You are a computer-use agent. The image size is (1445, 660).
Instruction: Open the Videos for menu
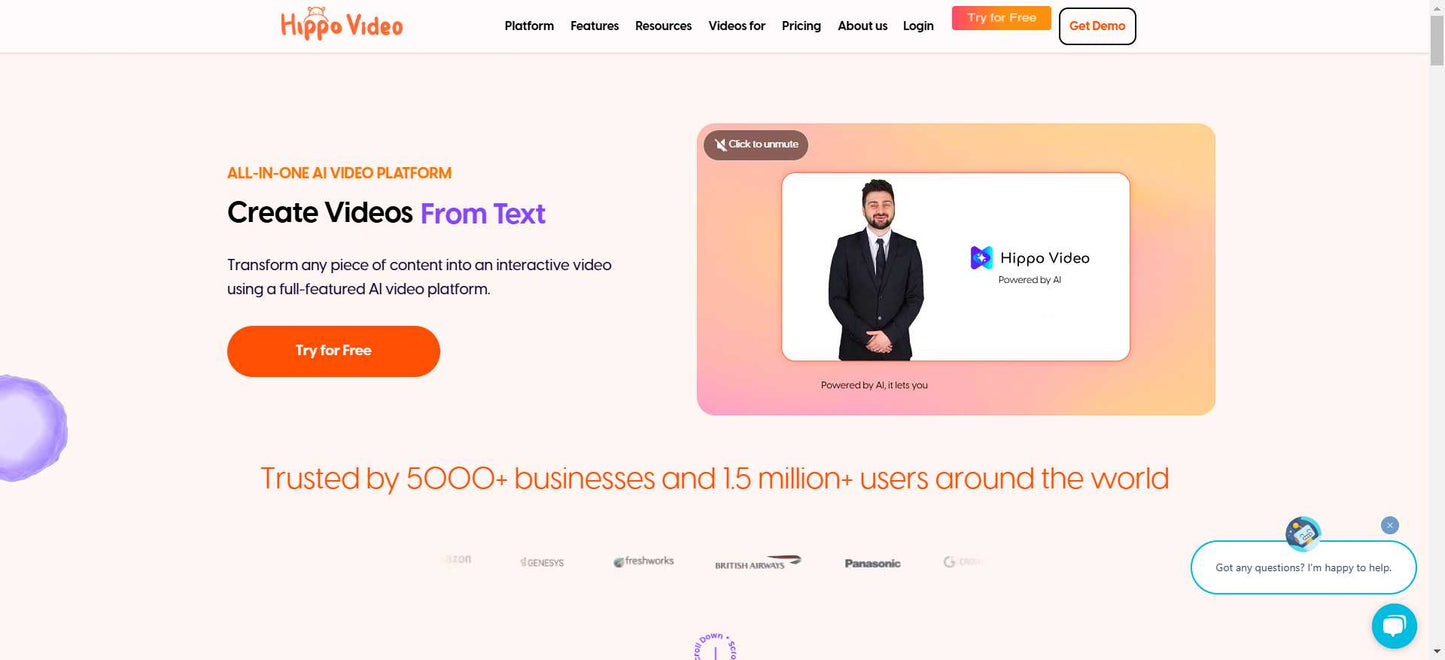pos(737,26)
